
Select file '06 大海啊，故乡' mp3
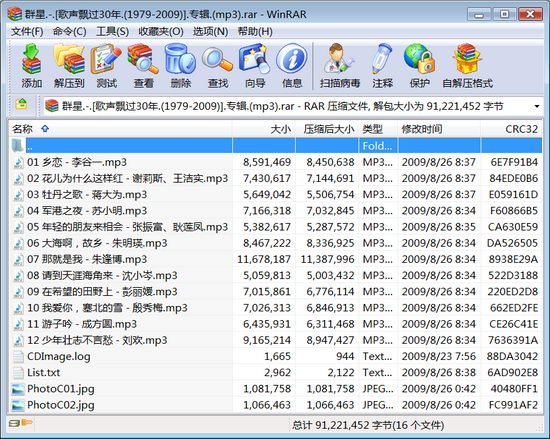point(97,243)
